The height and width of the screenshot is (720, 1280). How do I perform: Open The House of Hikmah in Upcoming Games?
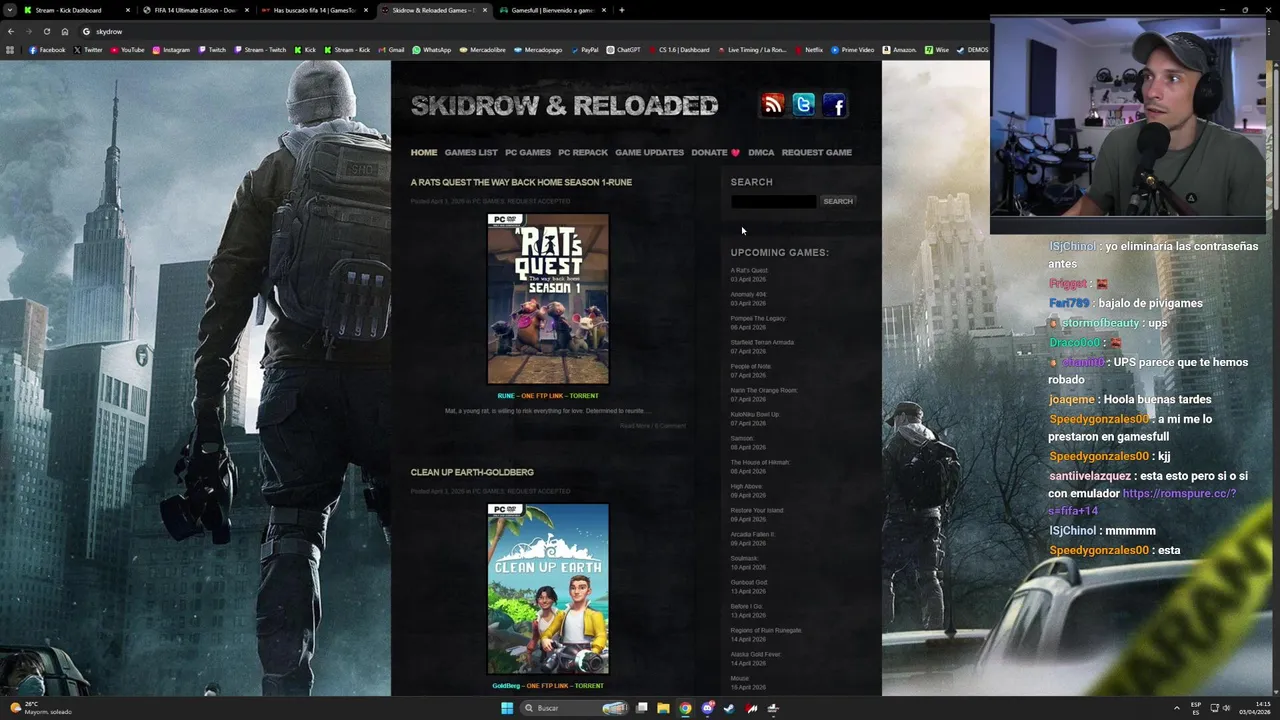point(760,462)
